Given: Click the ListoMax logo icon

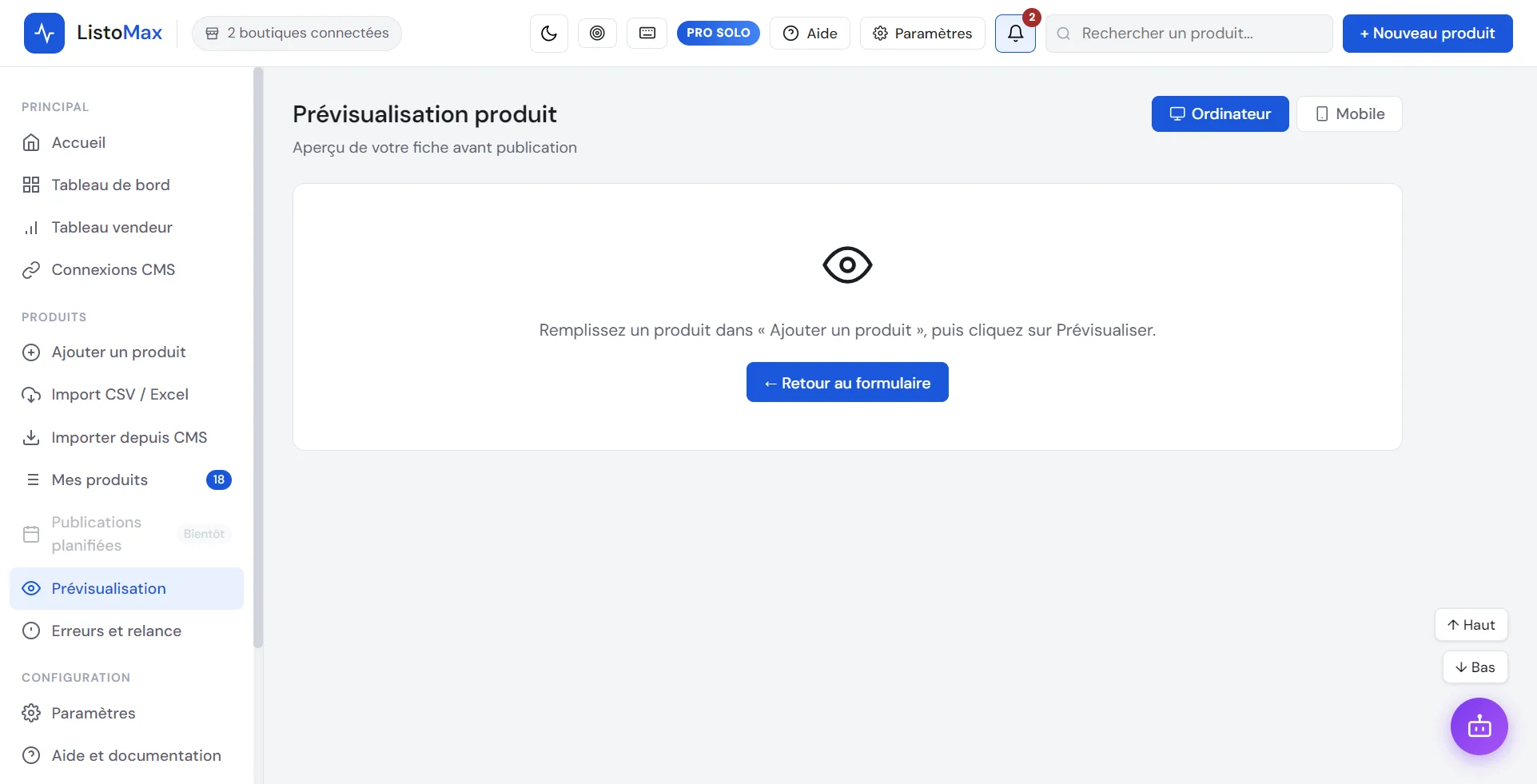Looking at the screenshot, I should coord(44,33).
